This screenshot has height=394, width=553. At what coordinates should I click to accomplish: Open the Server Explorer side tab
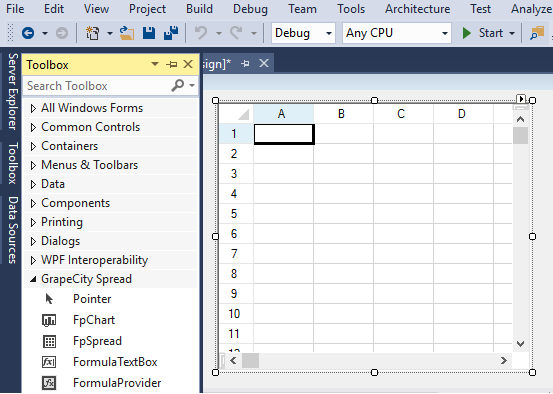[12, 91]
